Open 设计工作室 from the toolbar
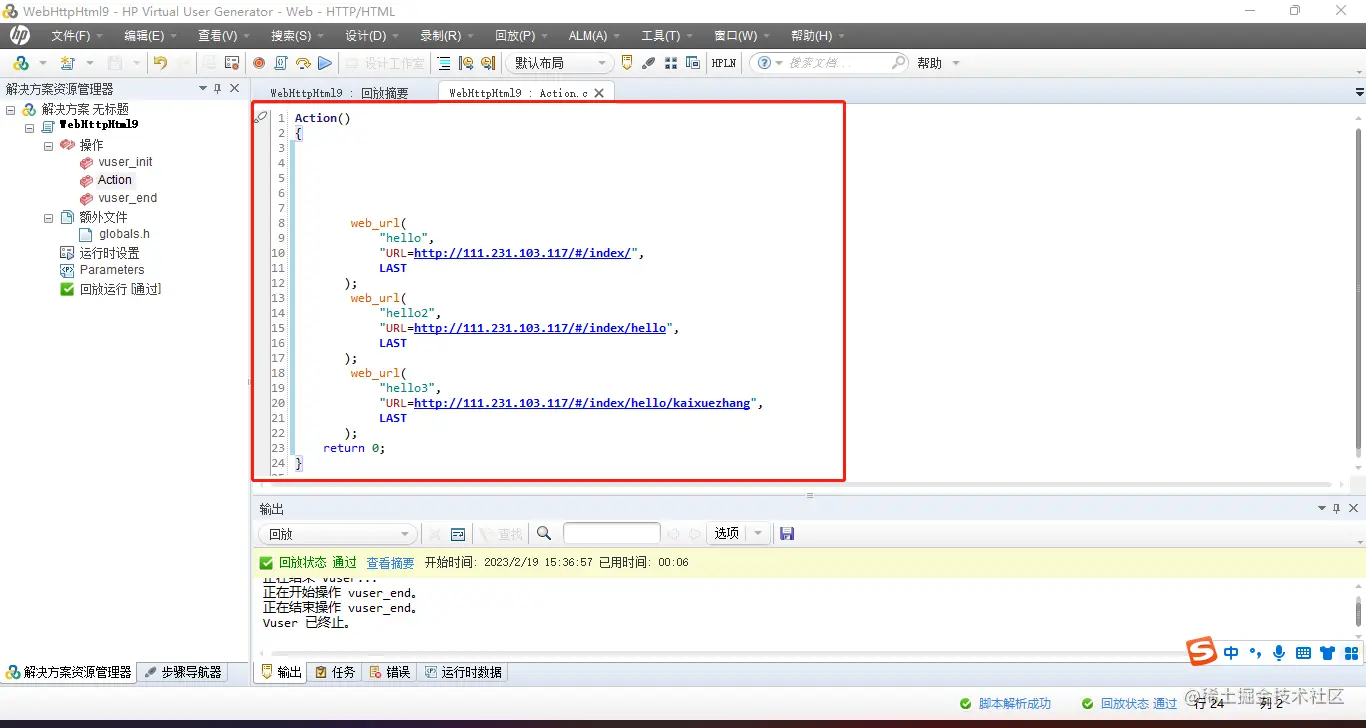This screenshot has width=1366, height=728. tap(390, 62)
